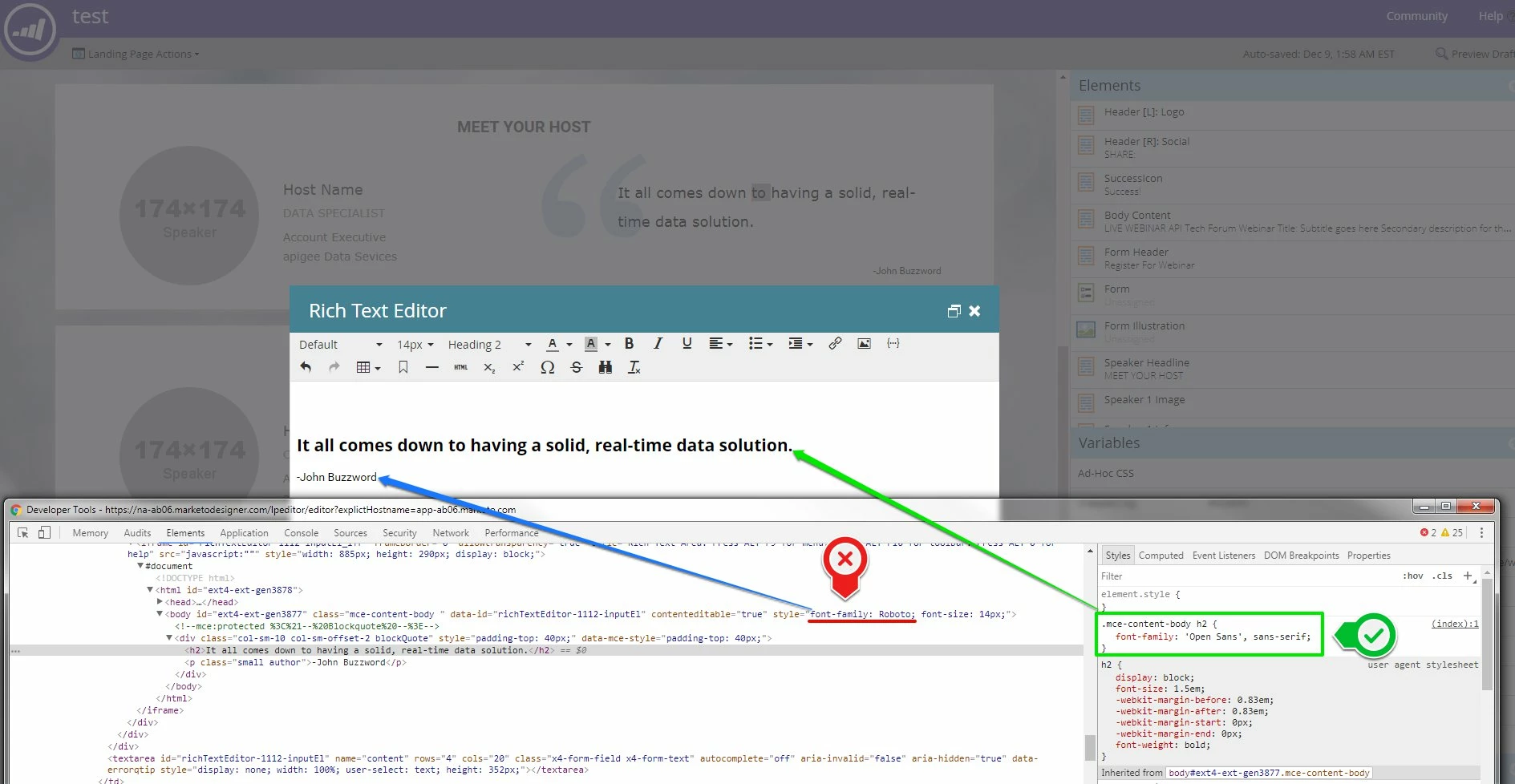
Task: Click the red error count indicator in DevTools
Action: point(1428,532)
